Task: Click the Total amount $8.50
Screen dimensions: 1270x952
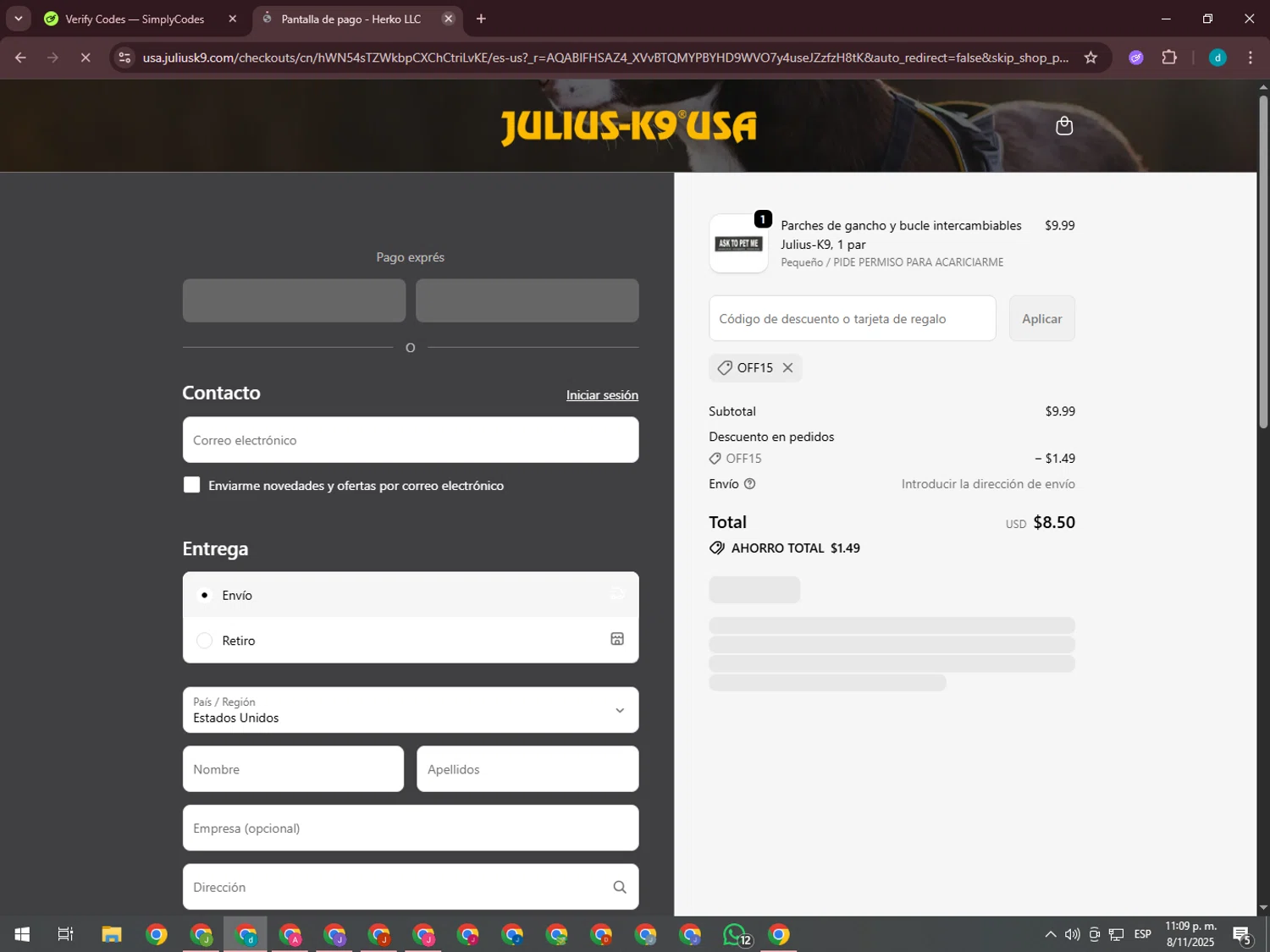Action: [x=1054, y=522]
